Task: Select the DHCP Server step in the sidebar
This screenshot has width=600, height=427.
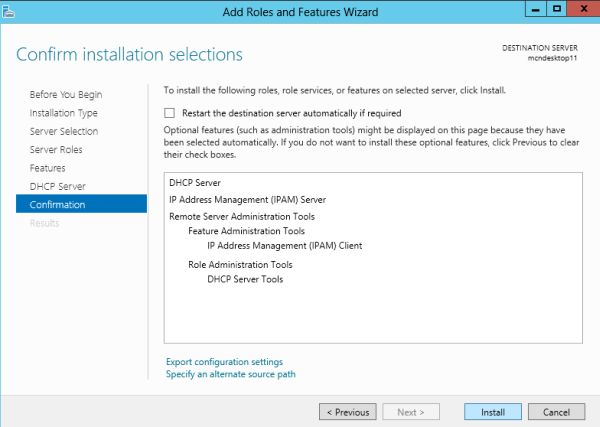Action: click(58, 186)
